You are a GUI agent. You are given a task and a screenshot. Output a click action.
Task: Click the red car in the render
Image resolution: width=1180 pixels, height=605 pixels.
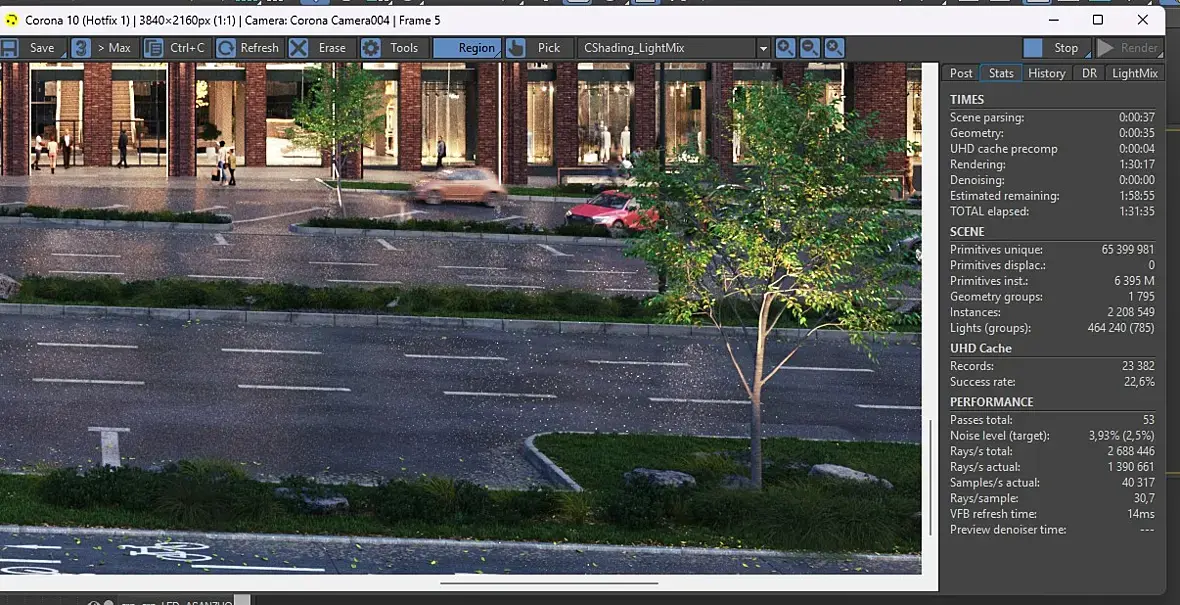[x=612, y=211]
